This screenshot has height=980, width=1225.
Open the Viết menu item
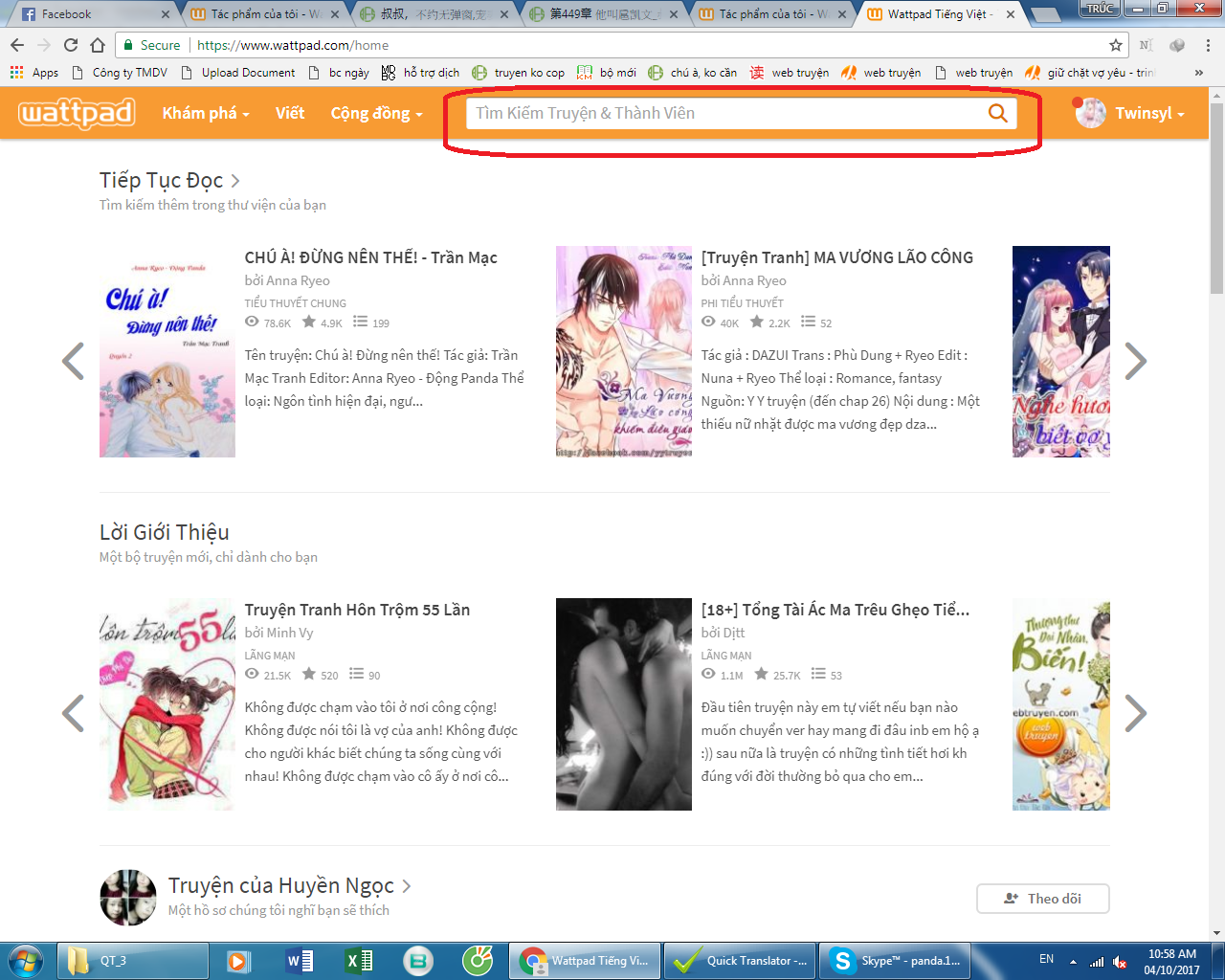click(x=289, y=113)
